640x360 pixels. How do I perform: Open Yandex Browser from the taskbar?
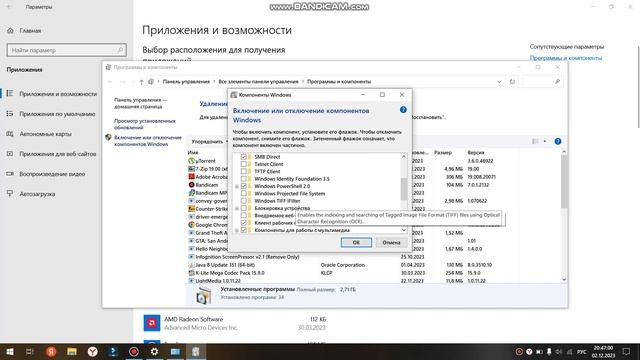pyautogui.click(x=93, y=351)
